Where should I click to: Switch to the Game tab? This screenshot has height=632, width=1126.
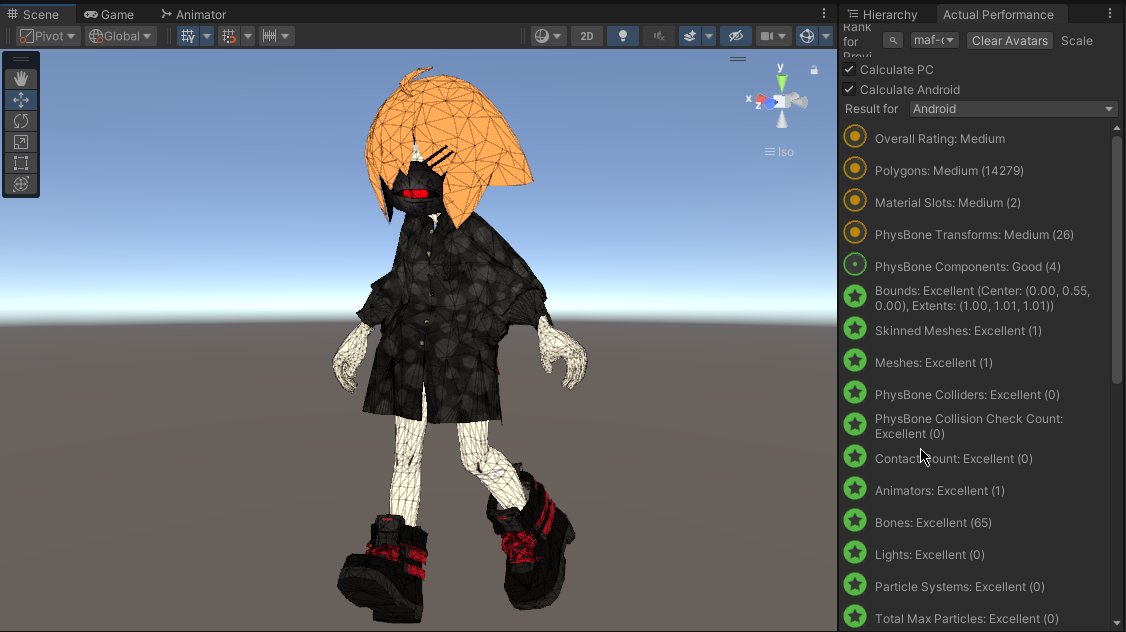pos(109,14)
